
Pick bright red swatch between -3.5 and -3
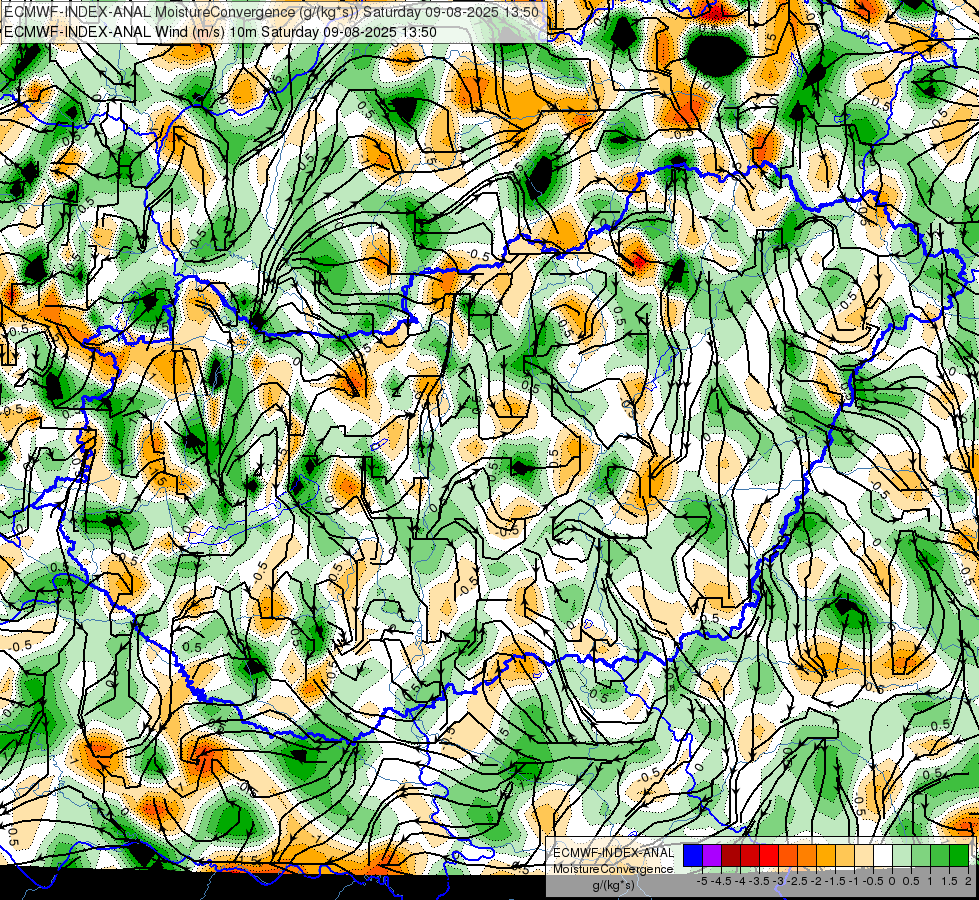pyautogui.click(x=769, y=856)
